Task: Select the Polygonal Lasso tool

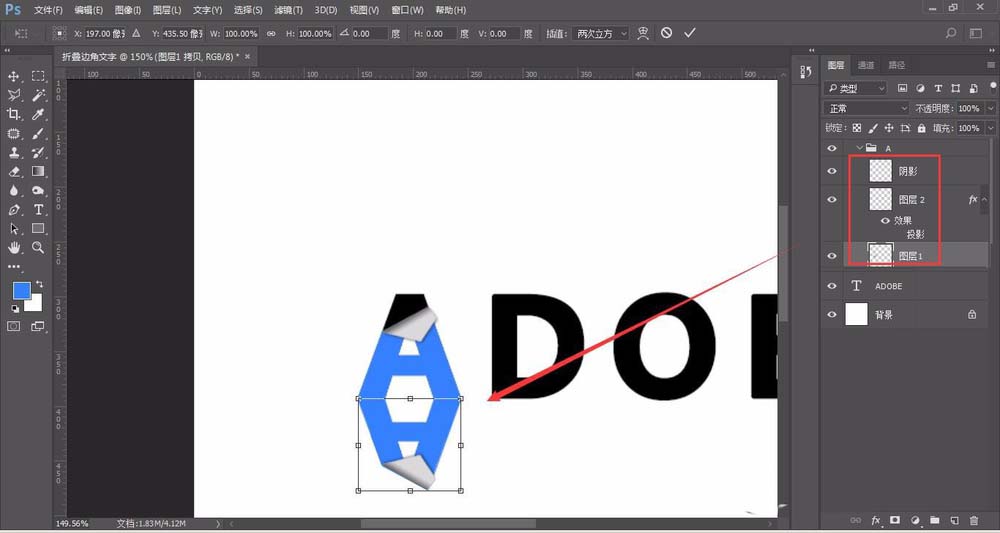Action: pyautogui.click(x=13, y=96)
